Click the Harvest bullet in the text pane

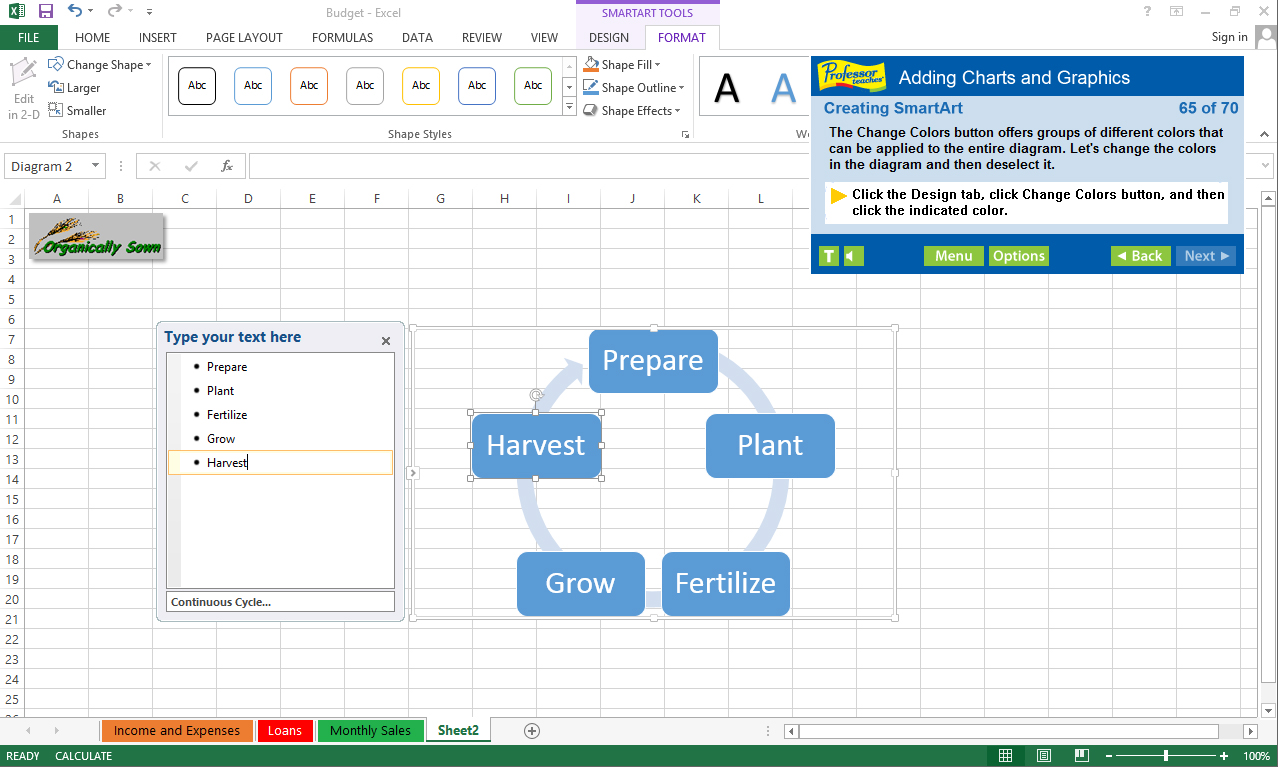pyautogui.click(x=227, y=462)
